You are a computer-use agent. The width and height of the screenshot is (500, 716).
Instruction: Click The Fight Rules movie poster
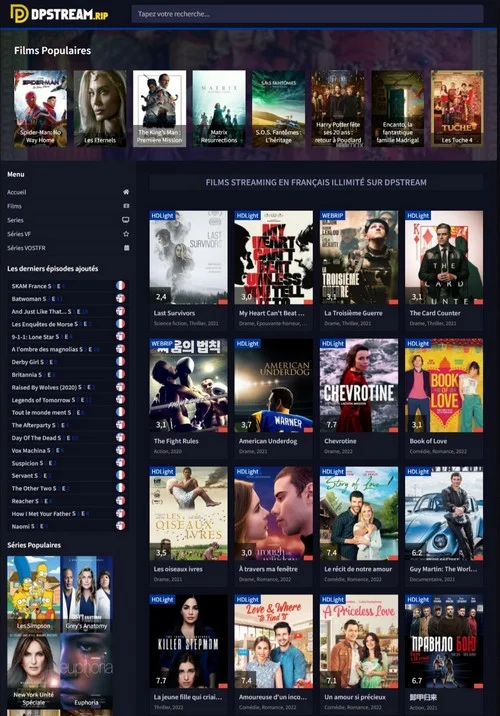(188, 385)
